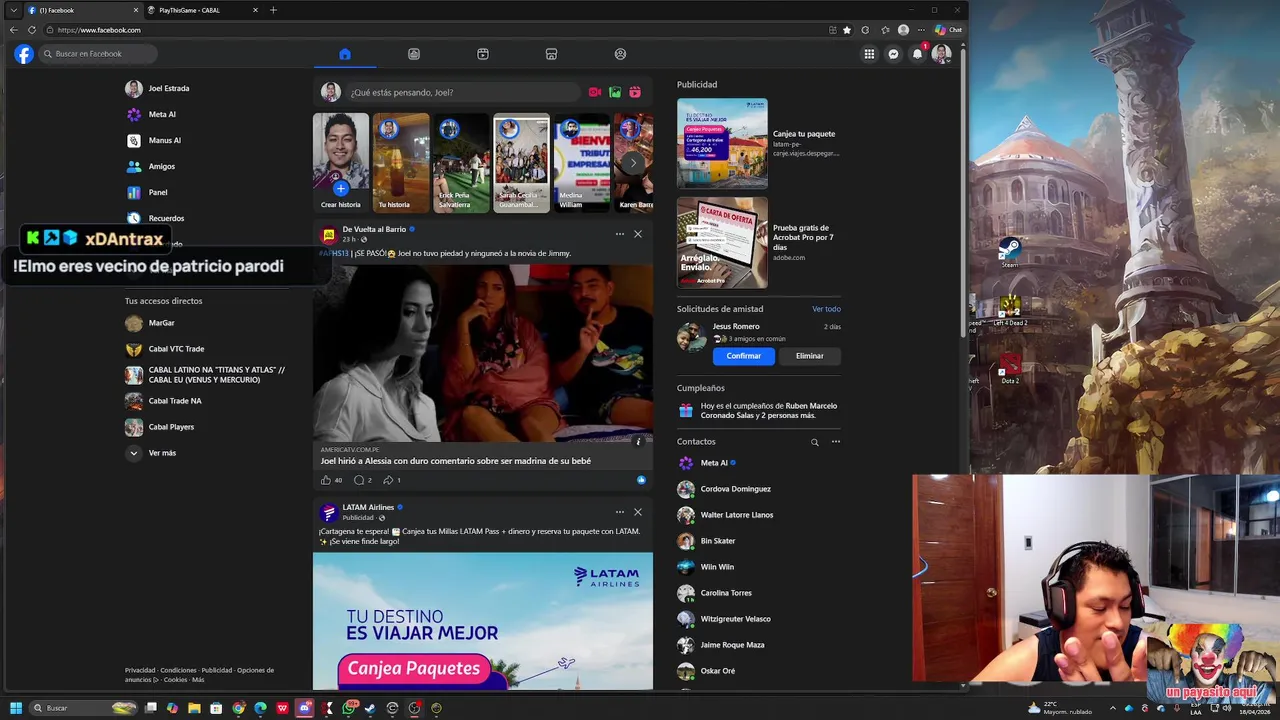1280x720 pixels.
Task: Click bookmark star in address bar
Action: [x=847, y=30]
